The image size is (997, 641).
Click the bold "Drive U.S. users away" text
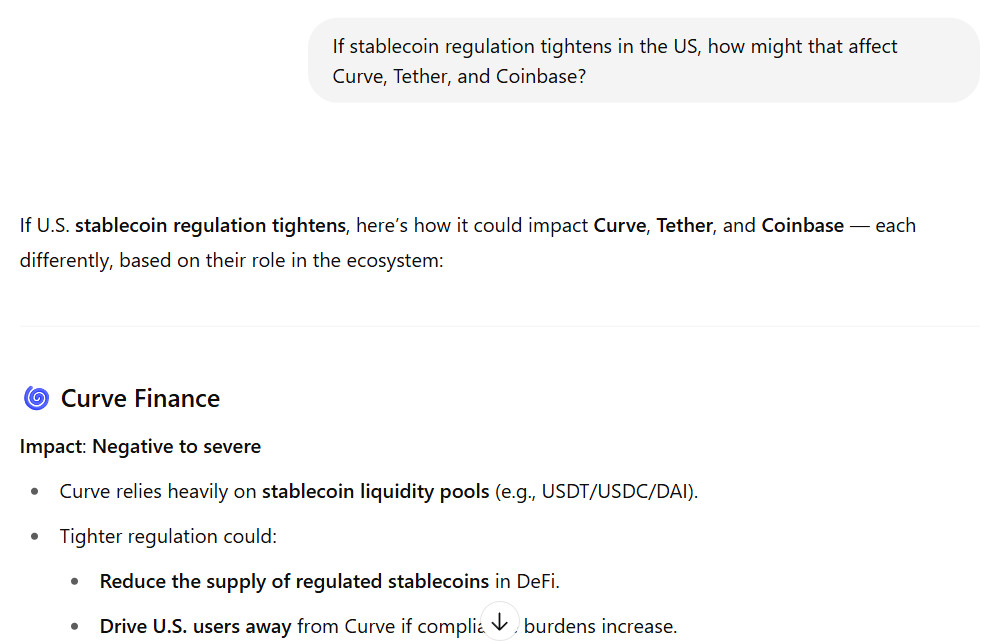195,626
